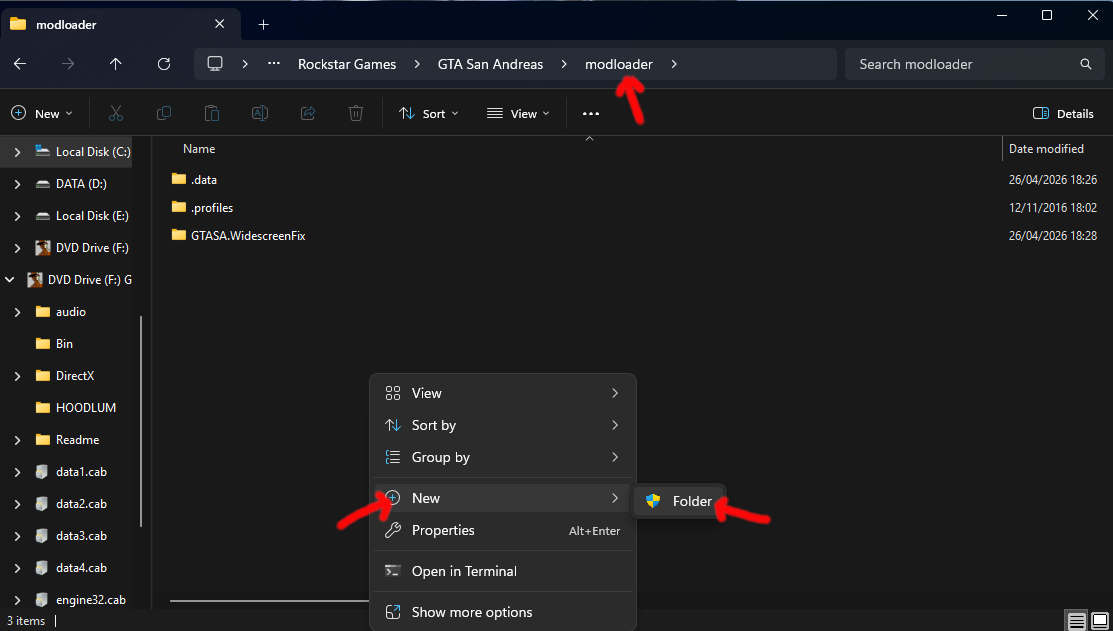Go up one folder level
Screen dimensions: 1113x631
pos(116,64)
